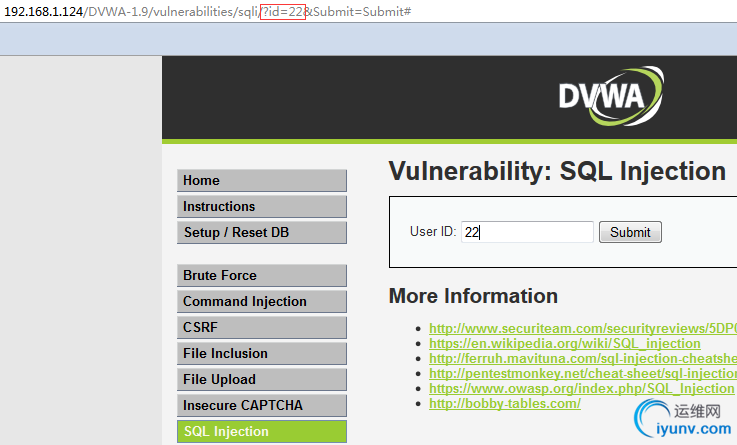Open the securiteam.com security reviews link
Viewport: 737px width, 445px height.
(x=583, y=328)
